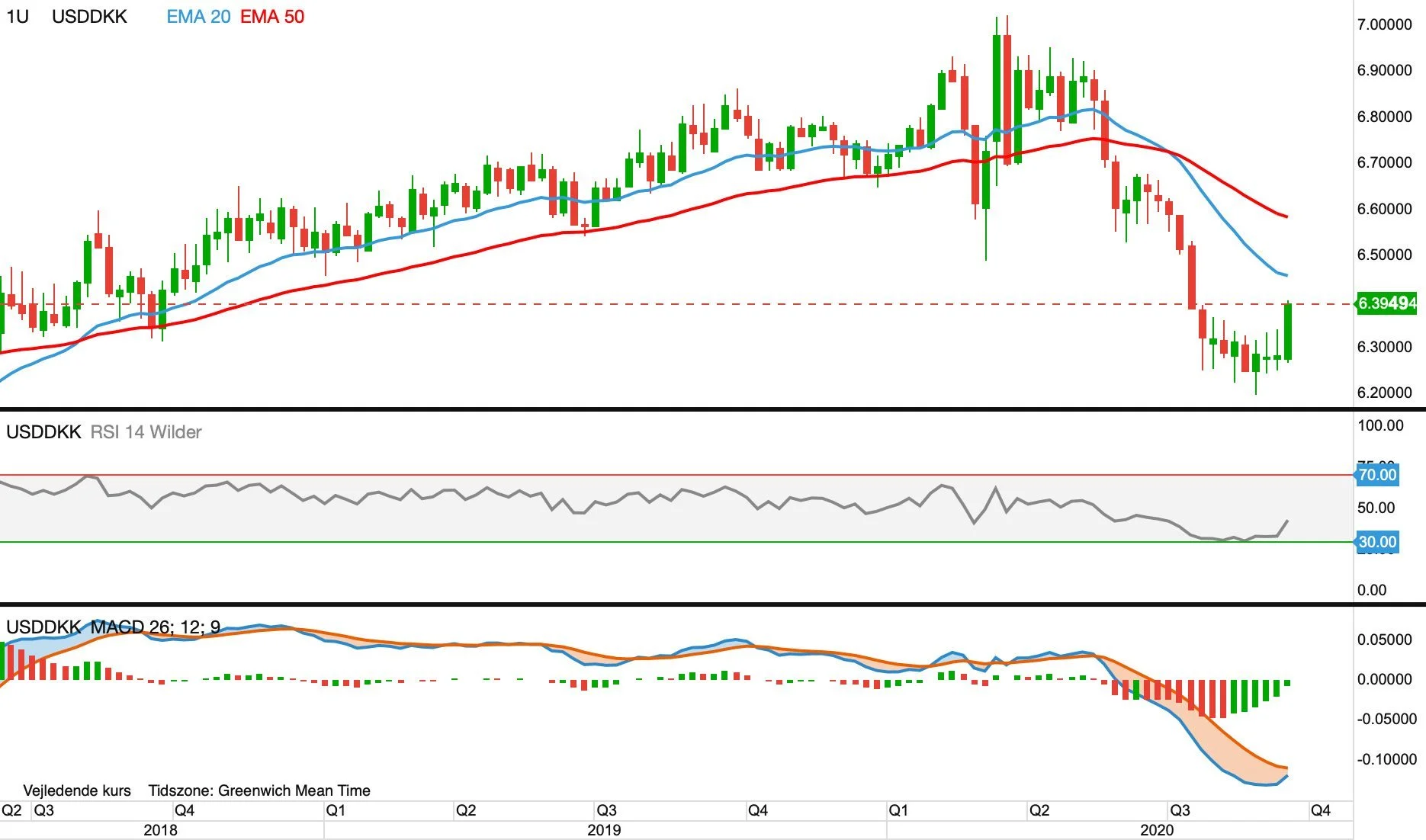This screenshot has width=1426, height=840.
Task: Click the 7.00000 price axis label
Action: 1385,24
